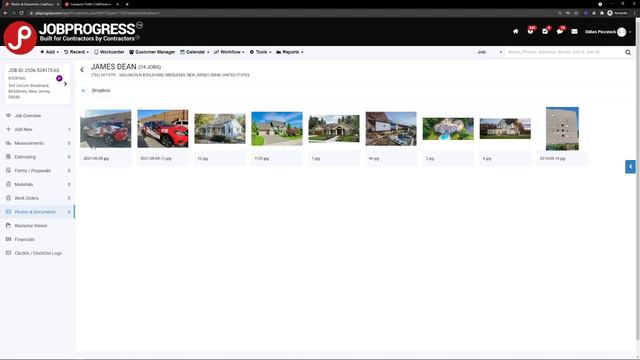
Task: Select Forms / Proposals in sidebar
Action: [38, 171]
